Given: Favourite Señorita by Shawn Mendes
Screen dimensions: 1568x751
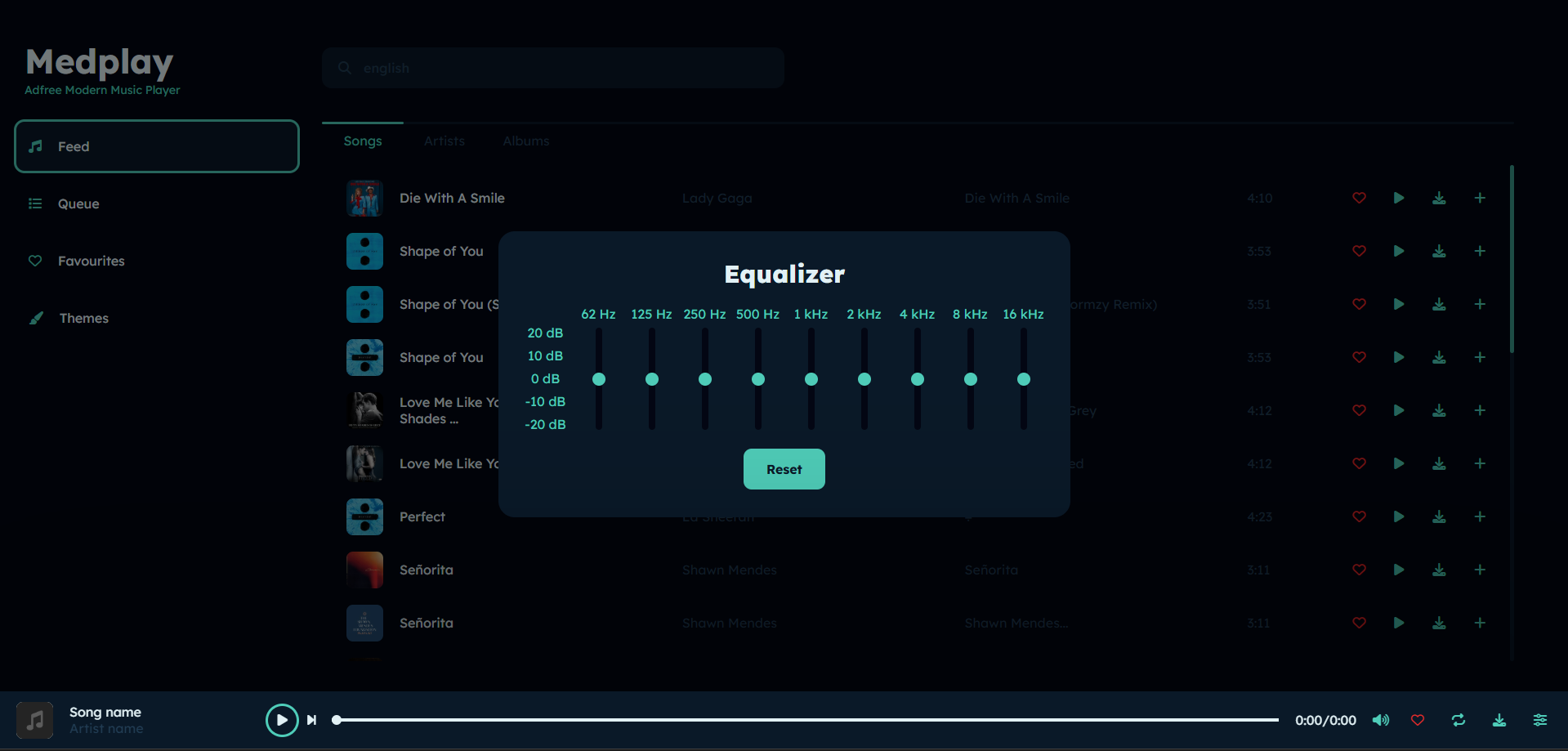Looking at the screenshot, I should click(1359, 570).
